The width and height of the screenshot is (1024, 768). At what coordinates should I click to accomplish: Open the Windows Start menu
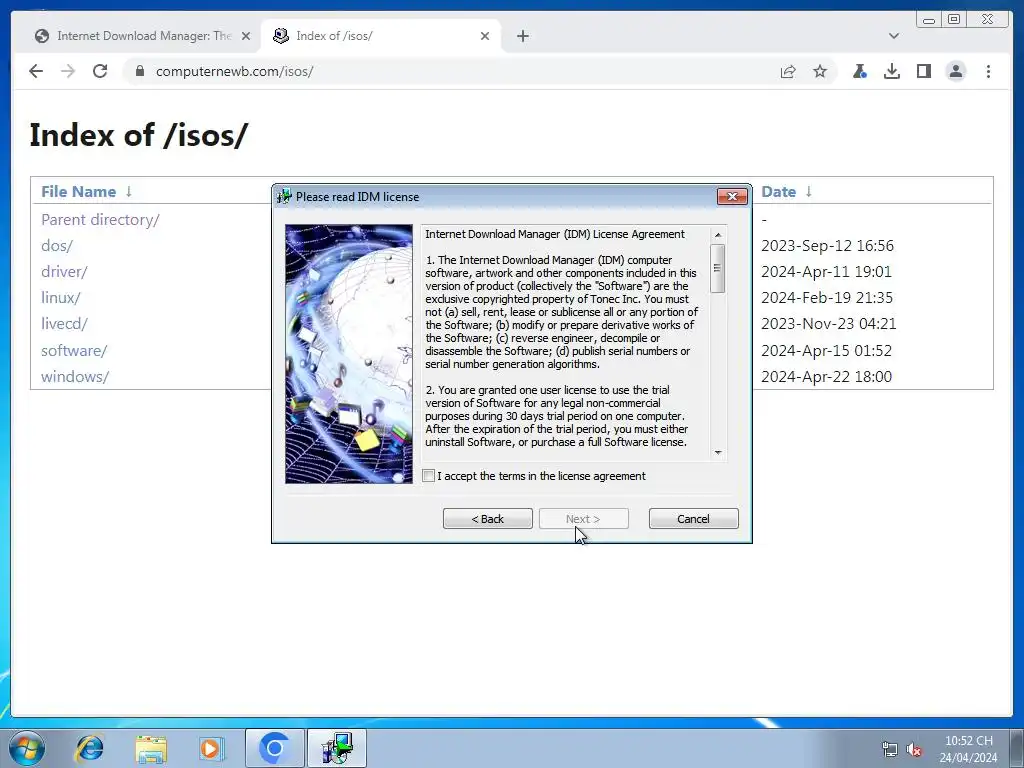27,748
